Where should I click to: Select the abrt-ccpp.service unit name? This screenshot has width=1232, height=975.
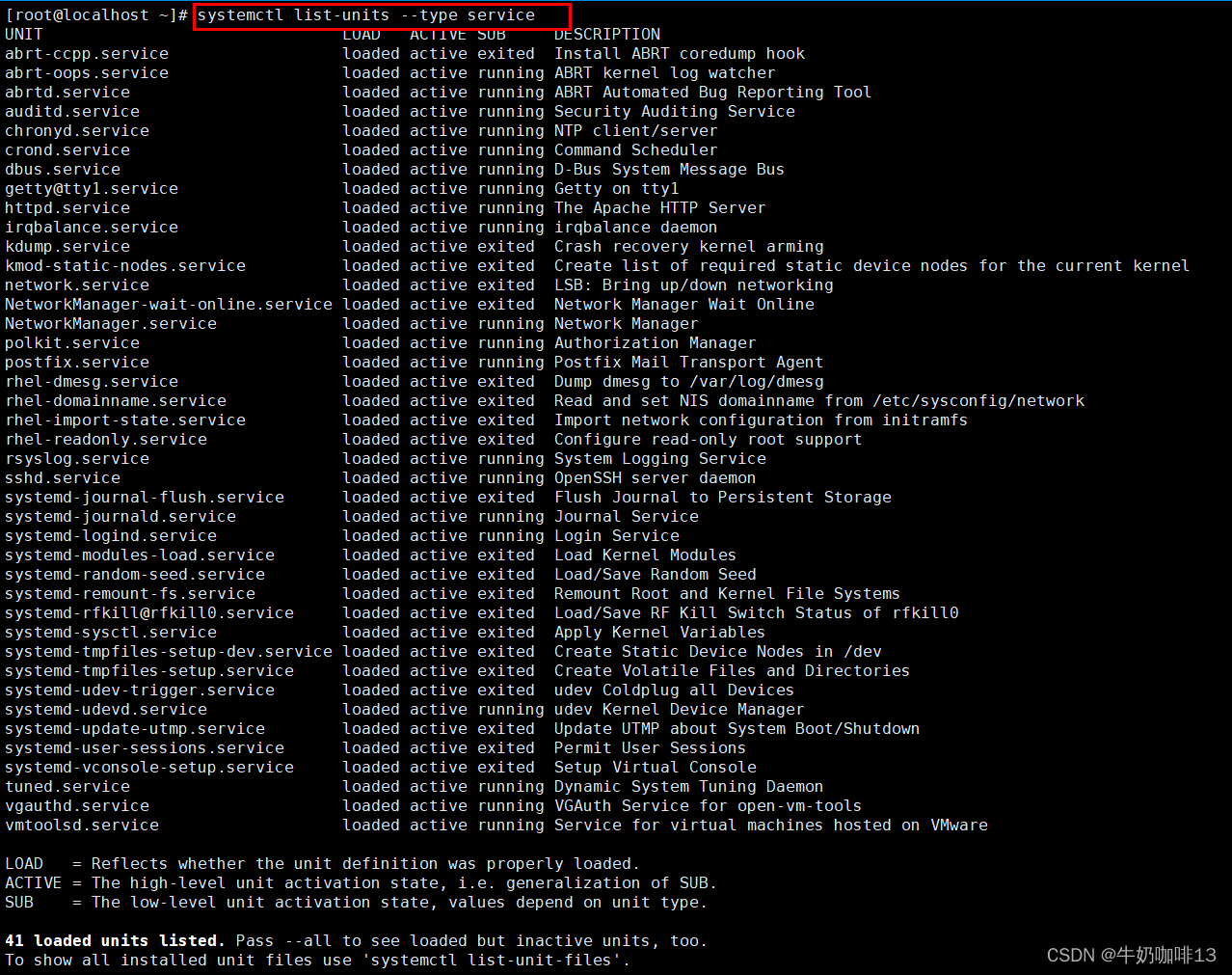pos(87,54)
